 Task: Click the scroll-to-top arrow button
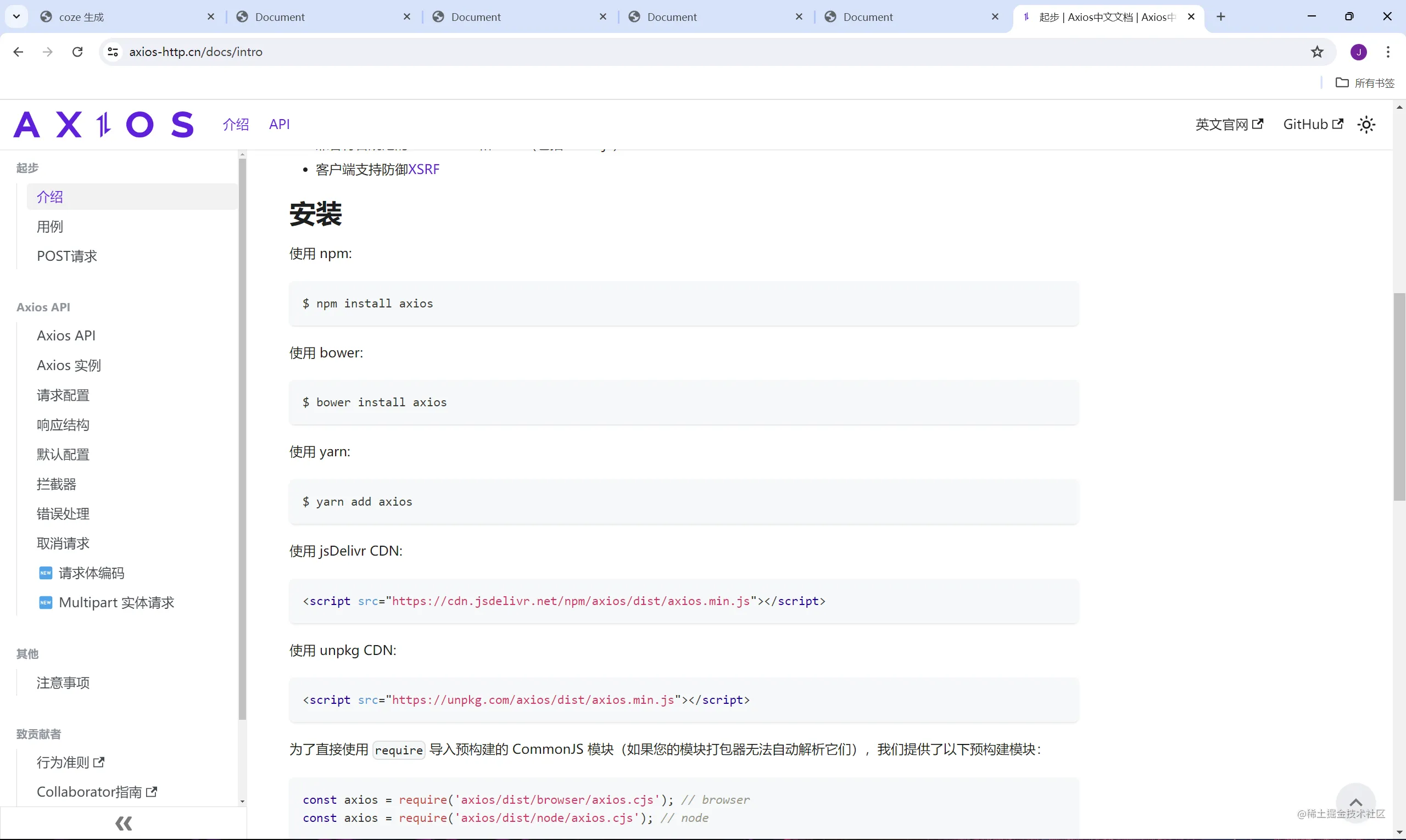coord(1355,803)
